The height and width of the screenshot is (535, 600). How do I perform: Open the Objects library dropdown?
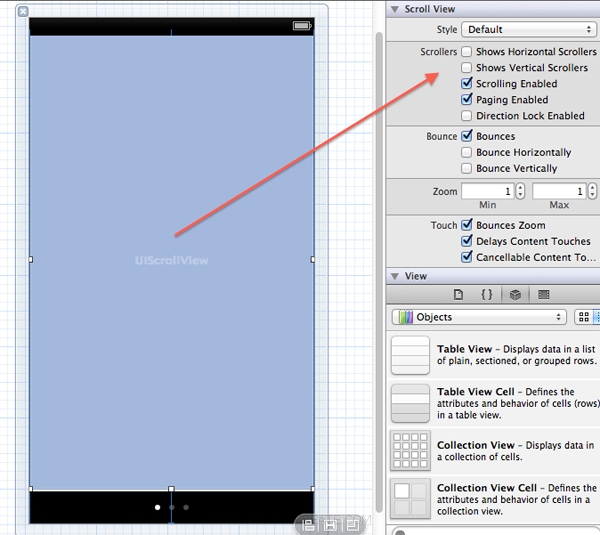click(x=479, y=317)
